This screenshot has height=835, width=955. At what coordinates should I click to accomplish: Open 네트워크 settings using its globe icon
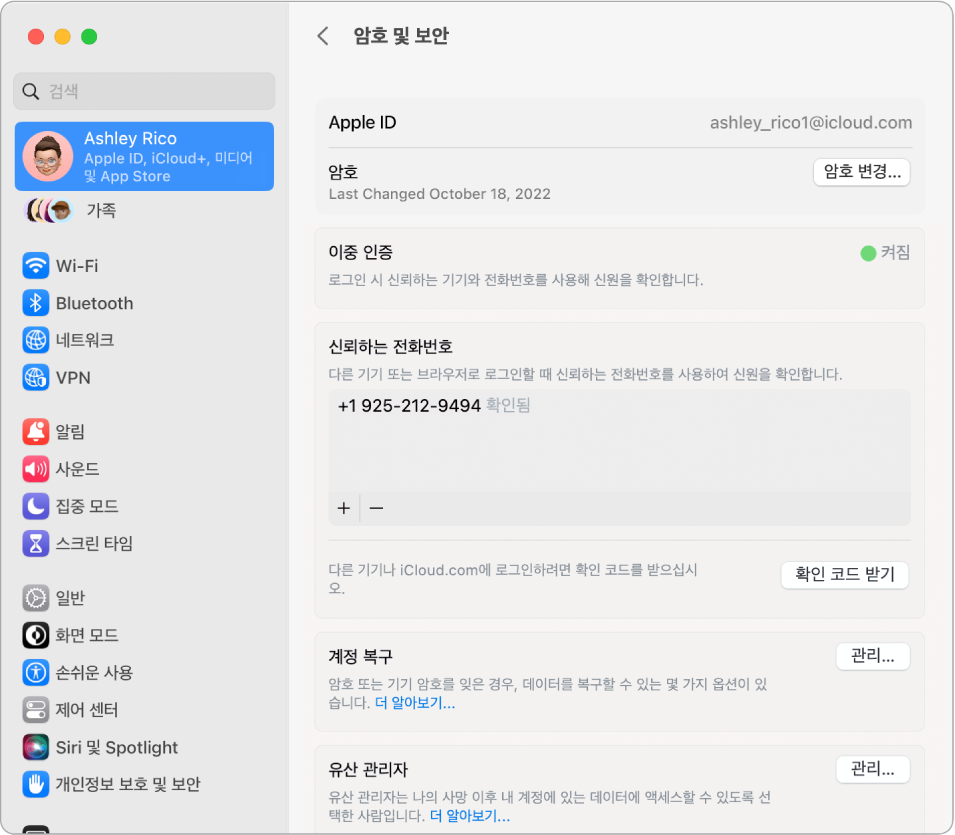pos(36,340)
